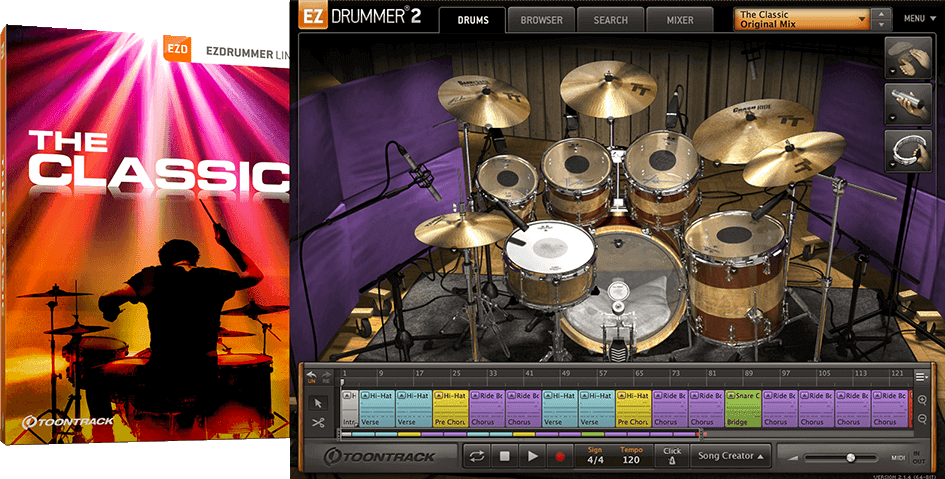This screenshot has height=479, width=945.
Task: Select the scissors cut tool
Action: coord(319,422)
